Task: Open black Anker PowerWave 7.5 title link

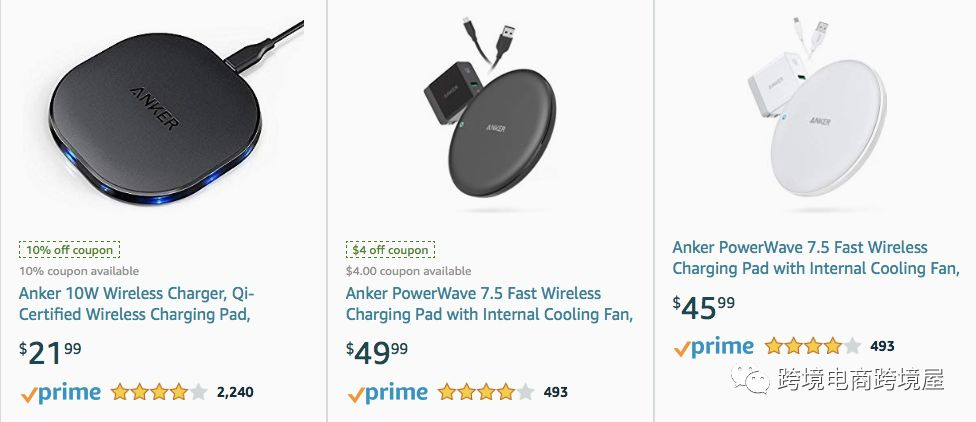Action: pyautogui.click(x=489, y=304)
